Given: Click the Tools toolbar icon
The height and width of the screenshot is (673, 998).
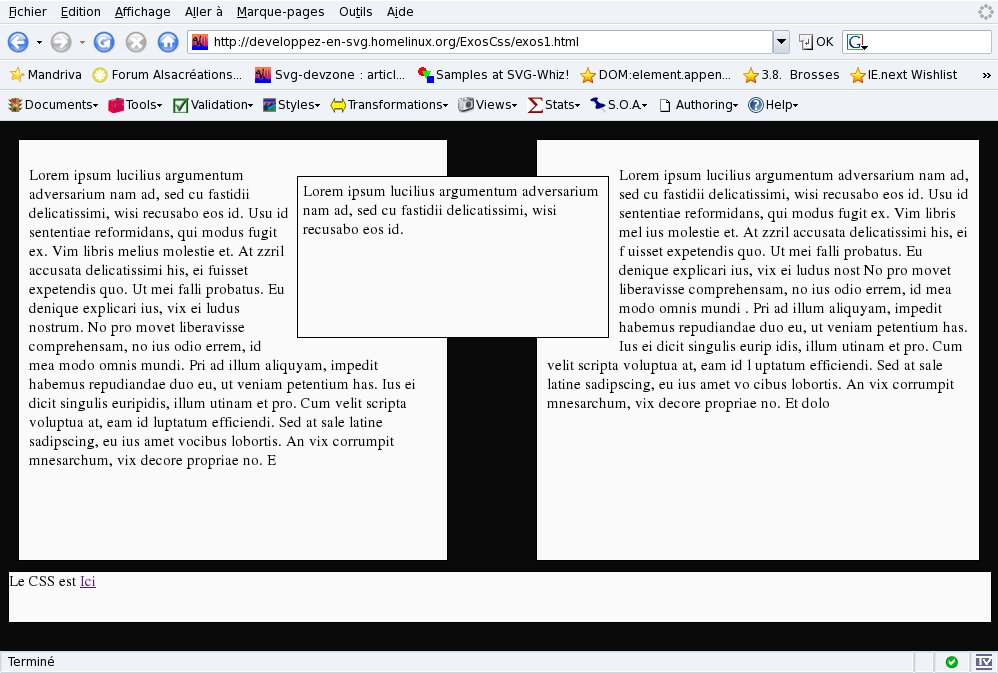Looking at the screenshot, I should [116, 105].
